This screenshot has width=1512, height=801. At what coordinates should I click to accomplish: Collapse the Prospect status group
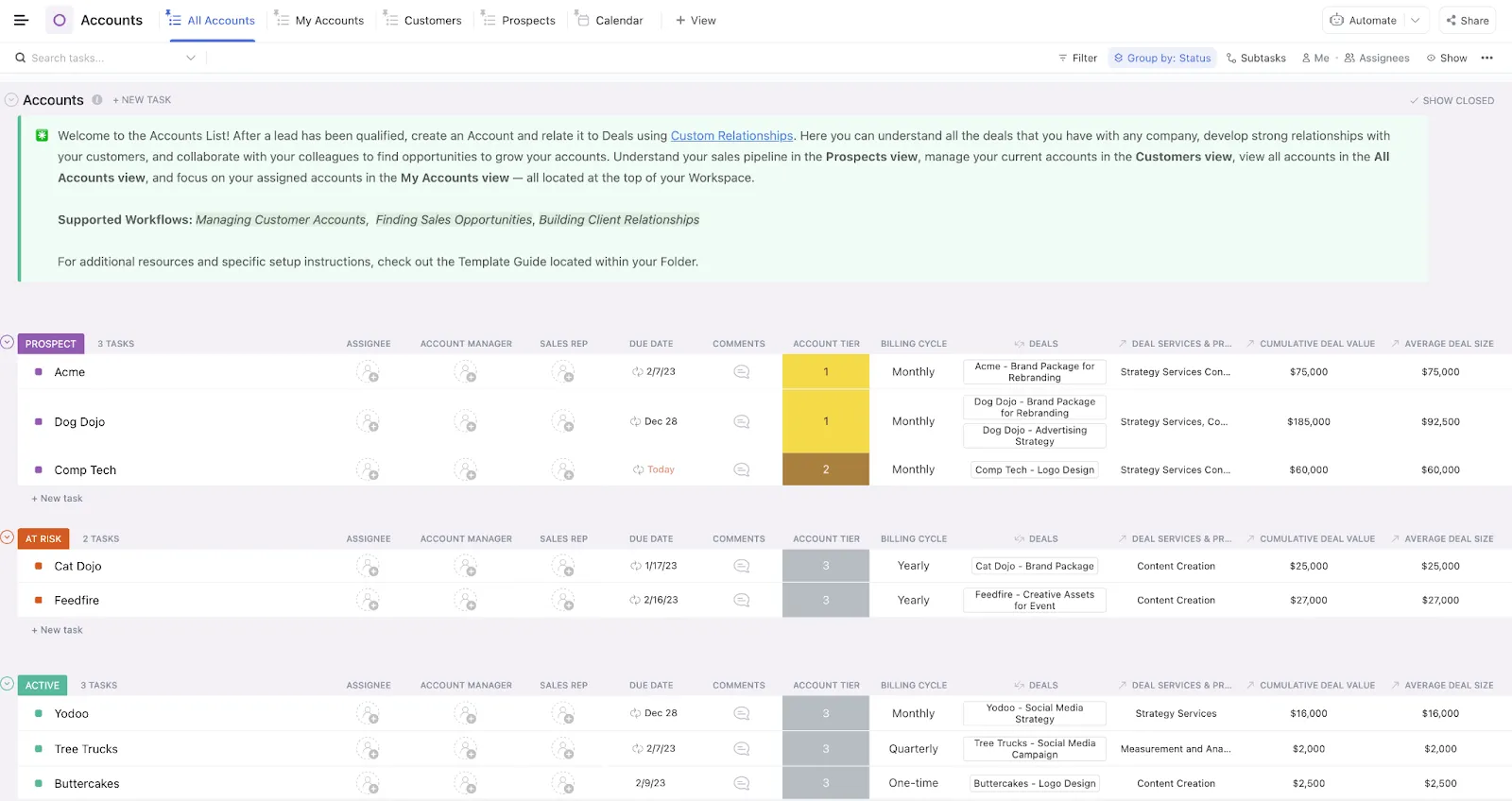[x=8, y=342]
